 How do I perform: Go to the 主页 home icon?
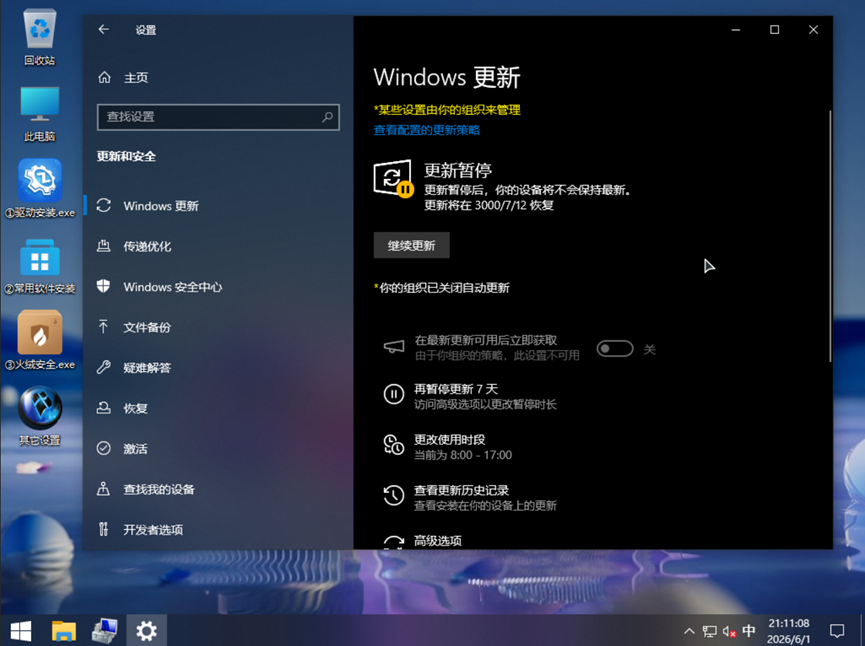point(104,78)
